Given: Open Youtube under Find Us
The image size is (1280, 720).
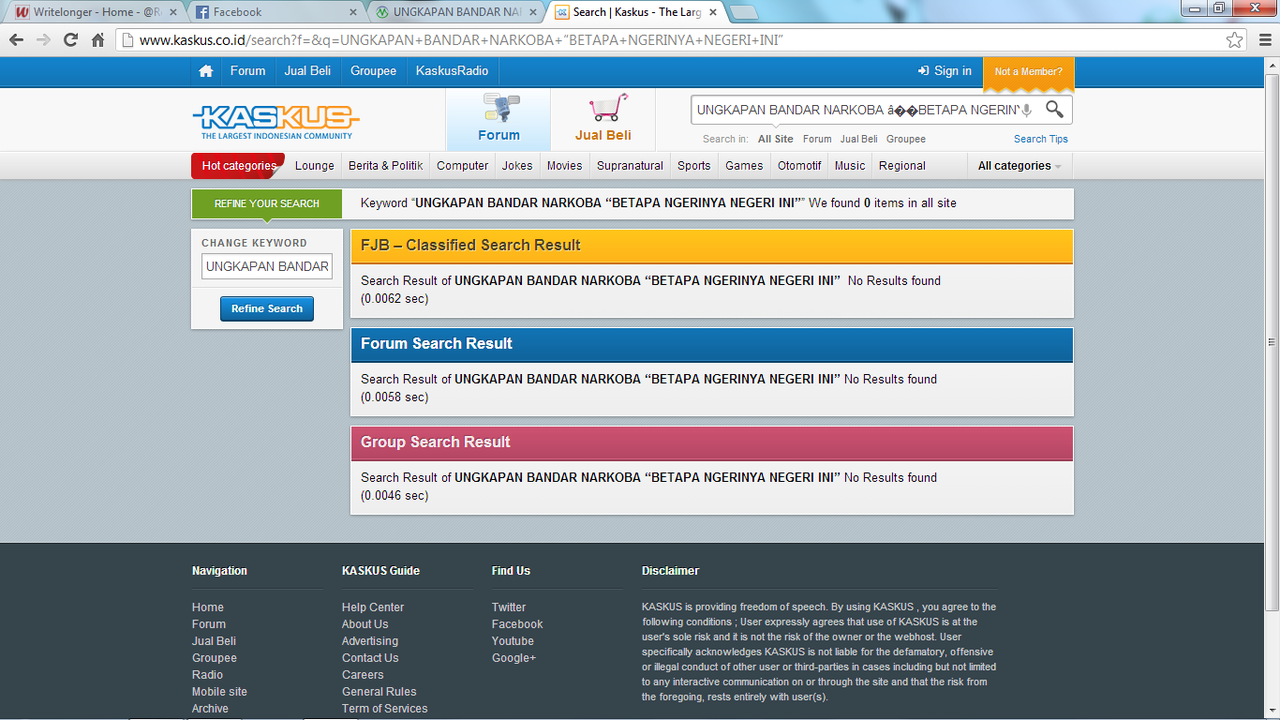Looking at the screenshot, I should pyautogui.click(x=513, y=641).
